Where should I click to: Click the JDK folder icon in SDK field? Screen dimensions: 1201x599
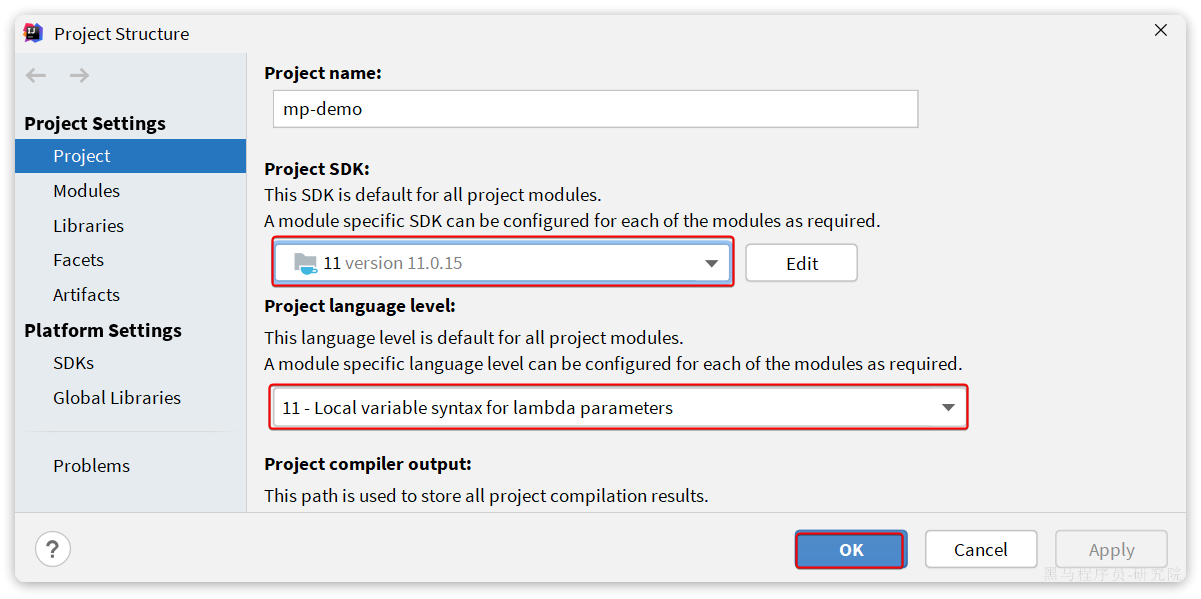pos(305,263)
